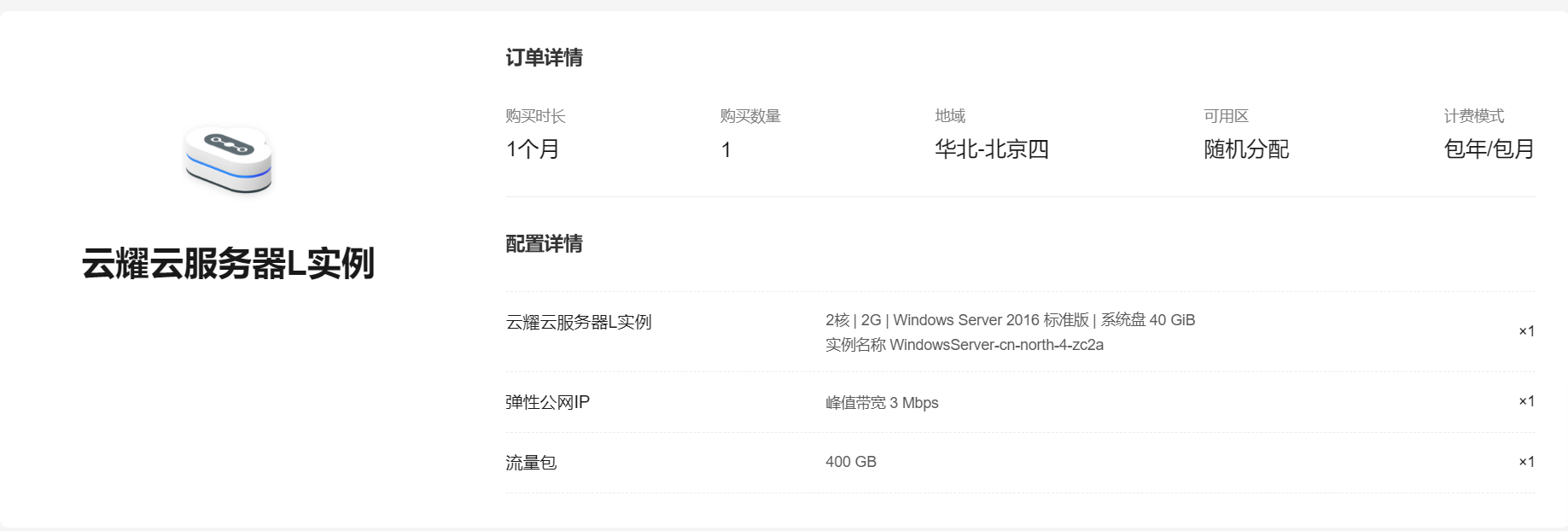Click the 云耀云服务器L实例 configuration row label
The image size is (1568, 531).
pos(579,322)
